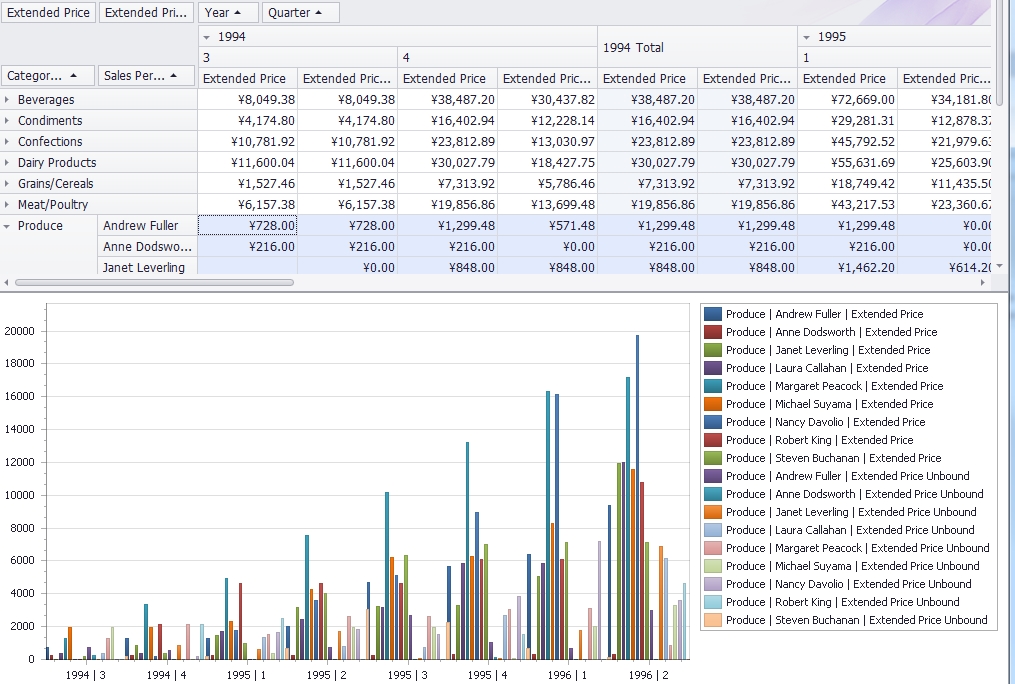Collapse the Produce category row

coord(7,226)
